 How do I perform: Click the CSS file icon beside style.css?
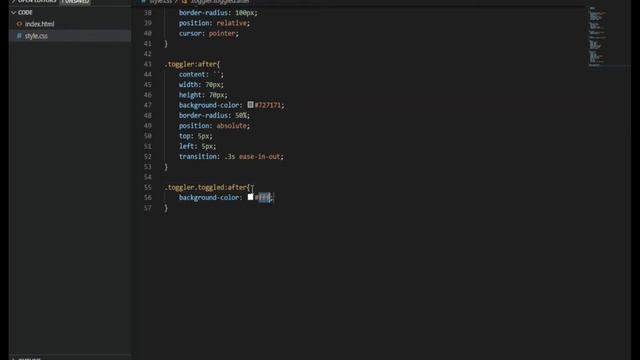pos(19,36)
